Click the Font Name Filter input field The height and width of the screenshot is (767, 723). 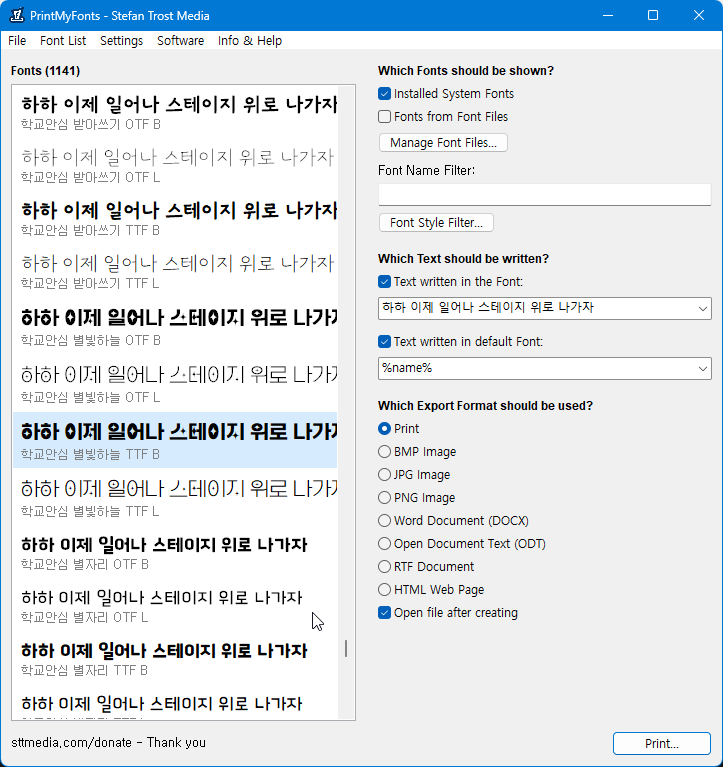click(x=544, y=195)
